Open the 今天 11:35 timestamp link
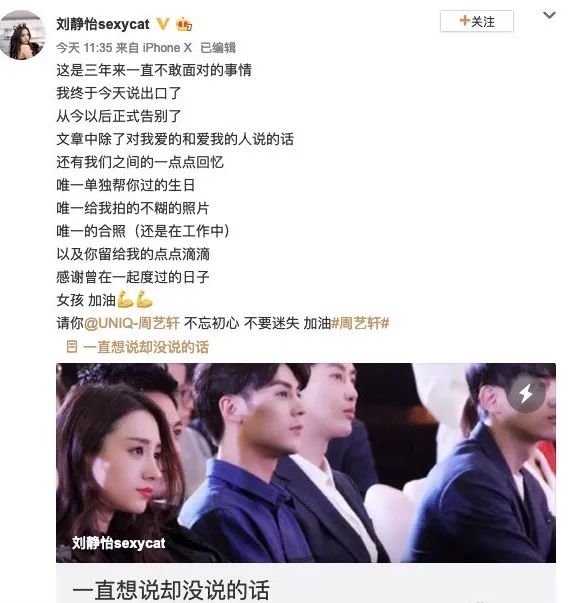Viewport: 570px width, 603px height. tap(84, 48)
